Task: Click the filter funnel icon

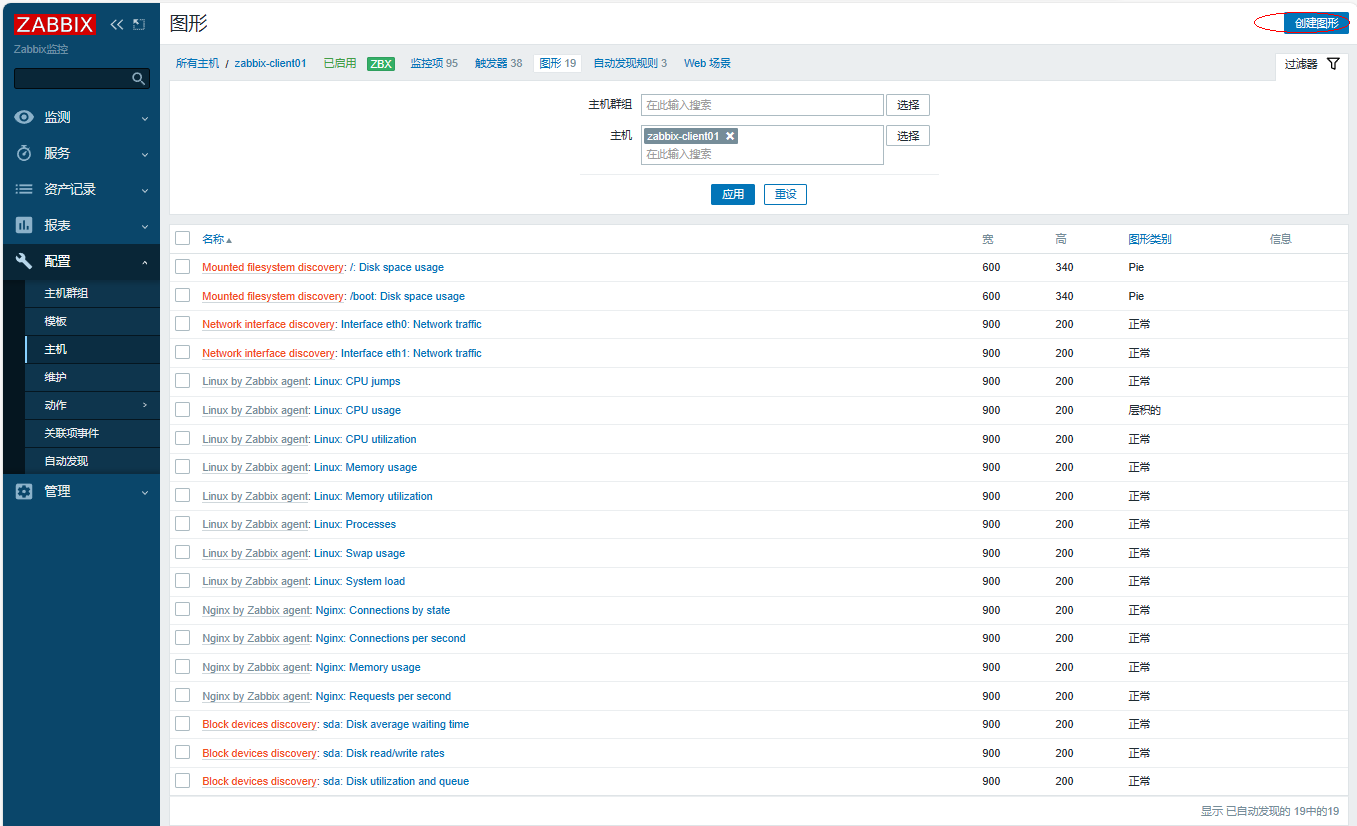Action: 1333,64
